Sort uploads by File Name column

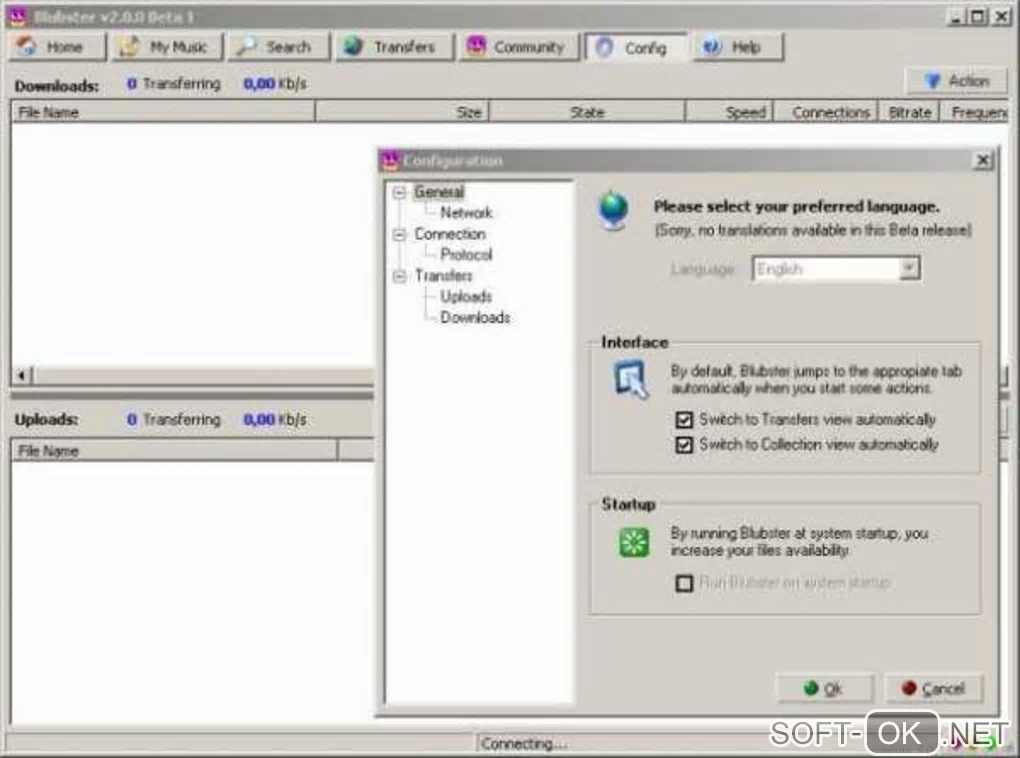coord(174,450)
